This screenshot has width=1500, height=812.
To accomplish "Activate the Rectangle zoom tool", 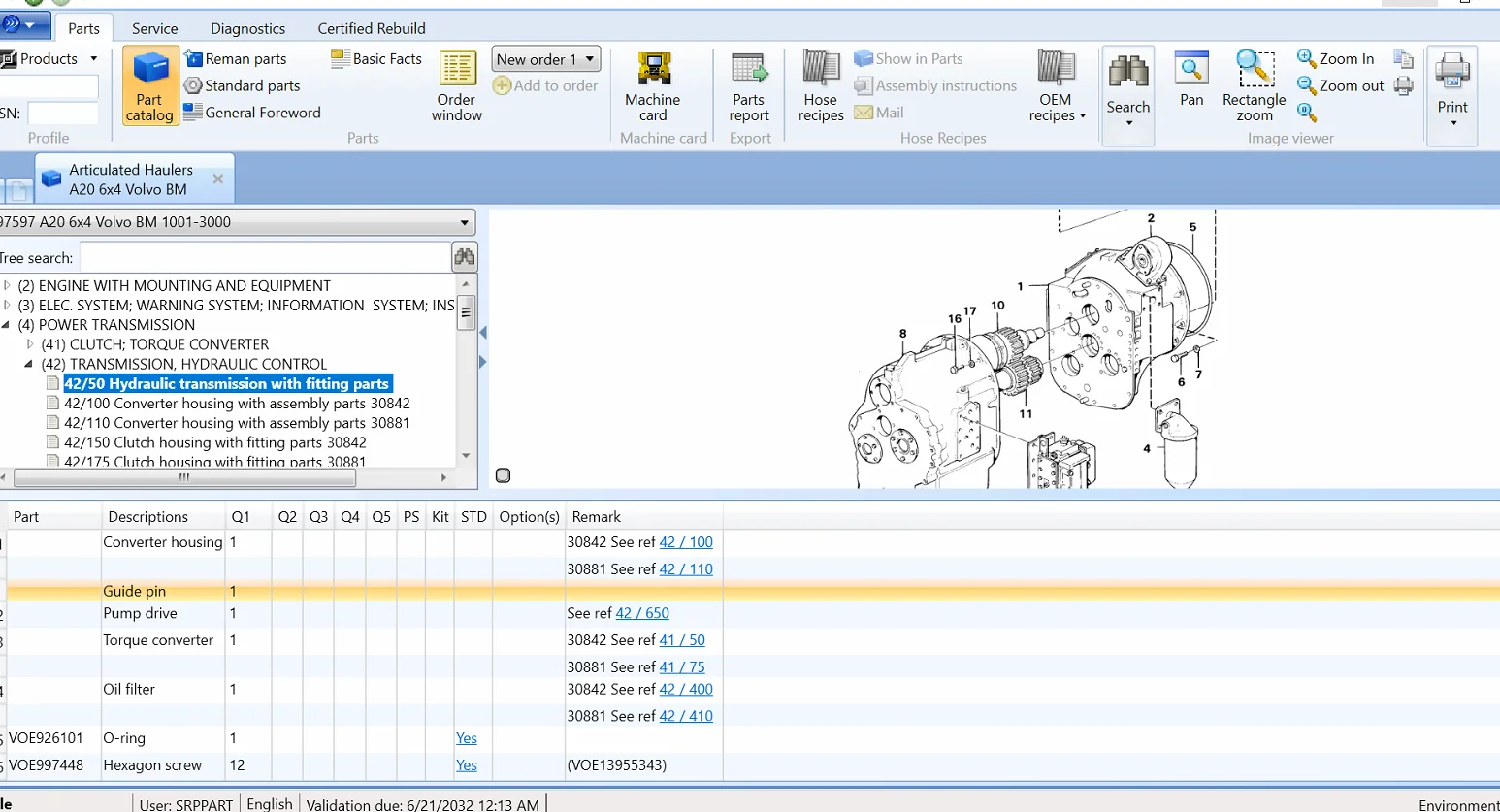I will click(1254, 86).
